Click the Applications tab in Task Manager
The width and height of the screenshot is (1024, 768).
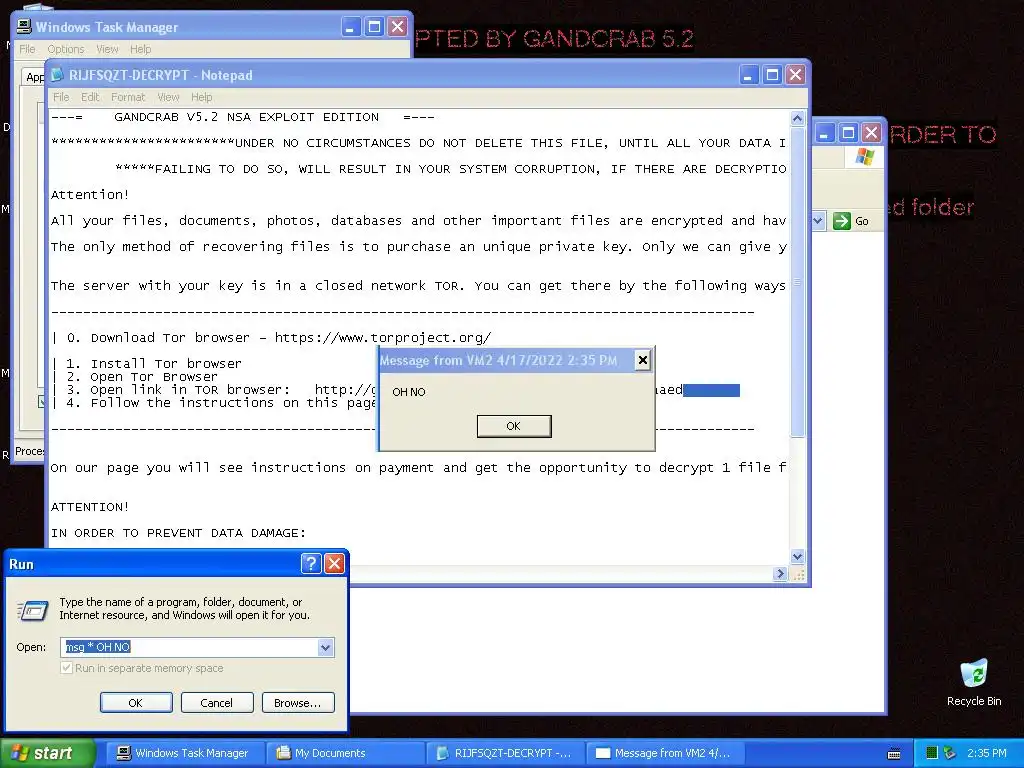coord(34,77)
